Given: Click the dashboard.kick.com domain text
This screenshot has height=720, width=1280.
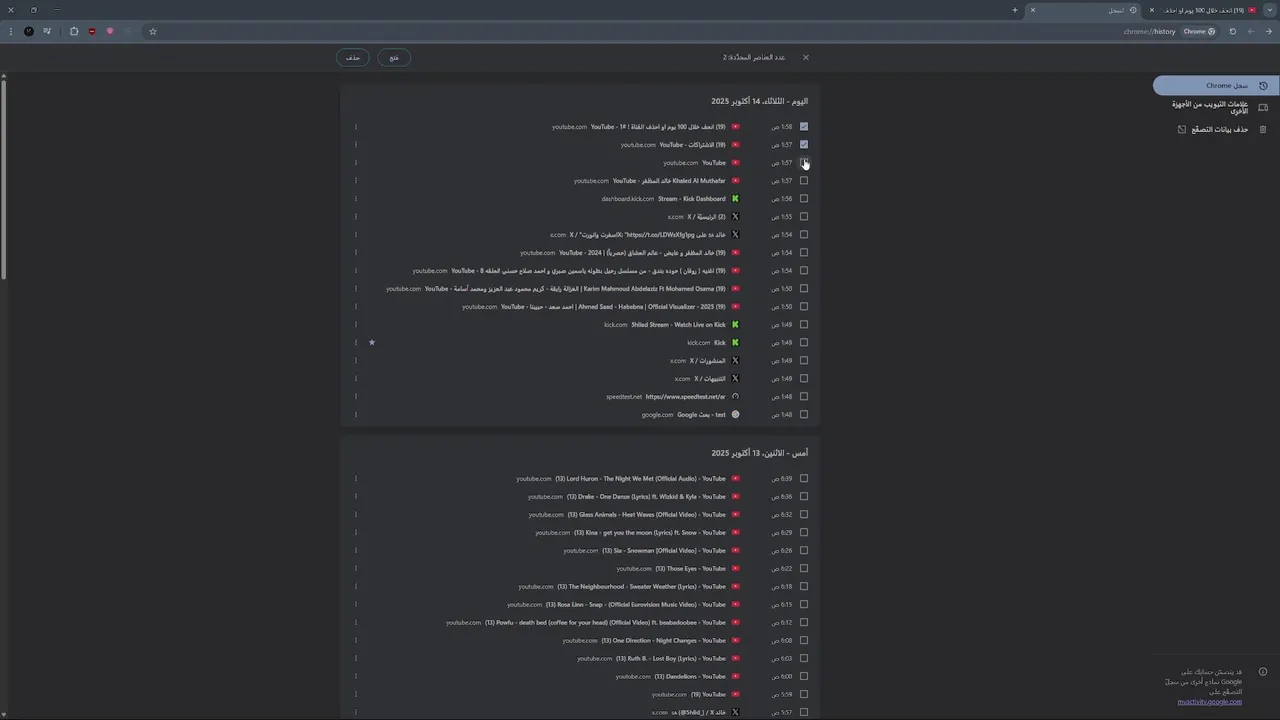Looking at the screenshot, I should 628,199.
